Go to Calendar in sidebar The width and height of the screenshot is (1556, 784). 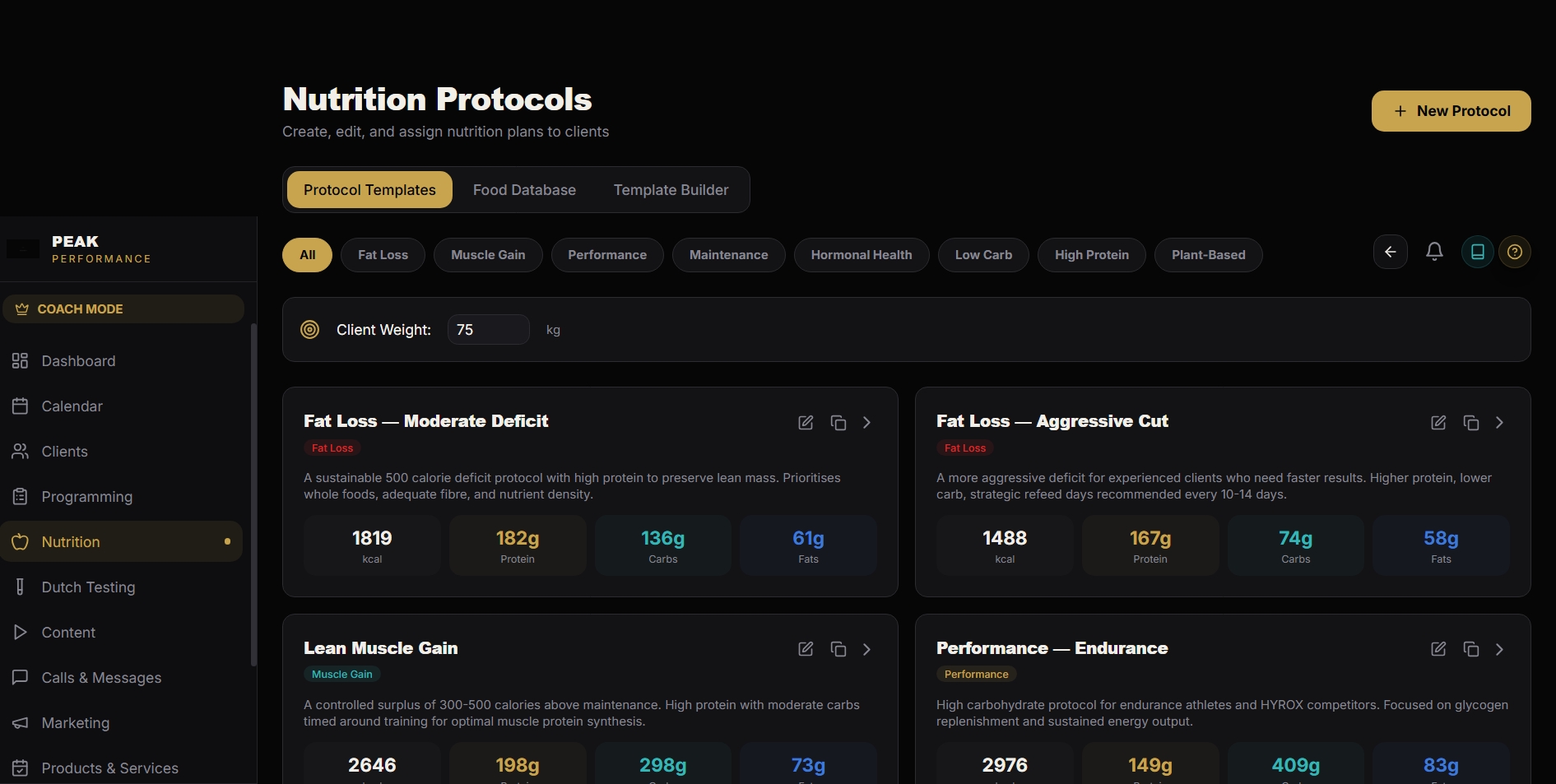(122, 406)
